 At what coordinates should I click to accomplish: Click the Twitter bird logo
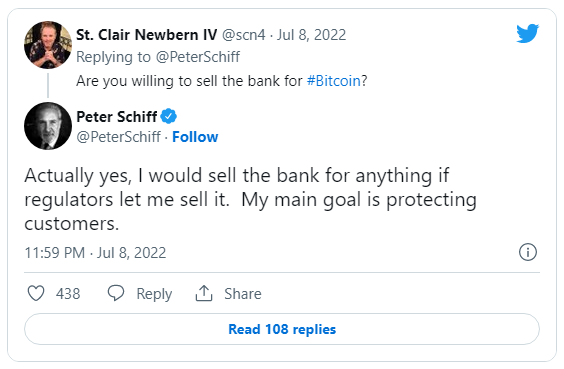coord(527,33)
